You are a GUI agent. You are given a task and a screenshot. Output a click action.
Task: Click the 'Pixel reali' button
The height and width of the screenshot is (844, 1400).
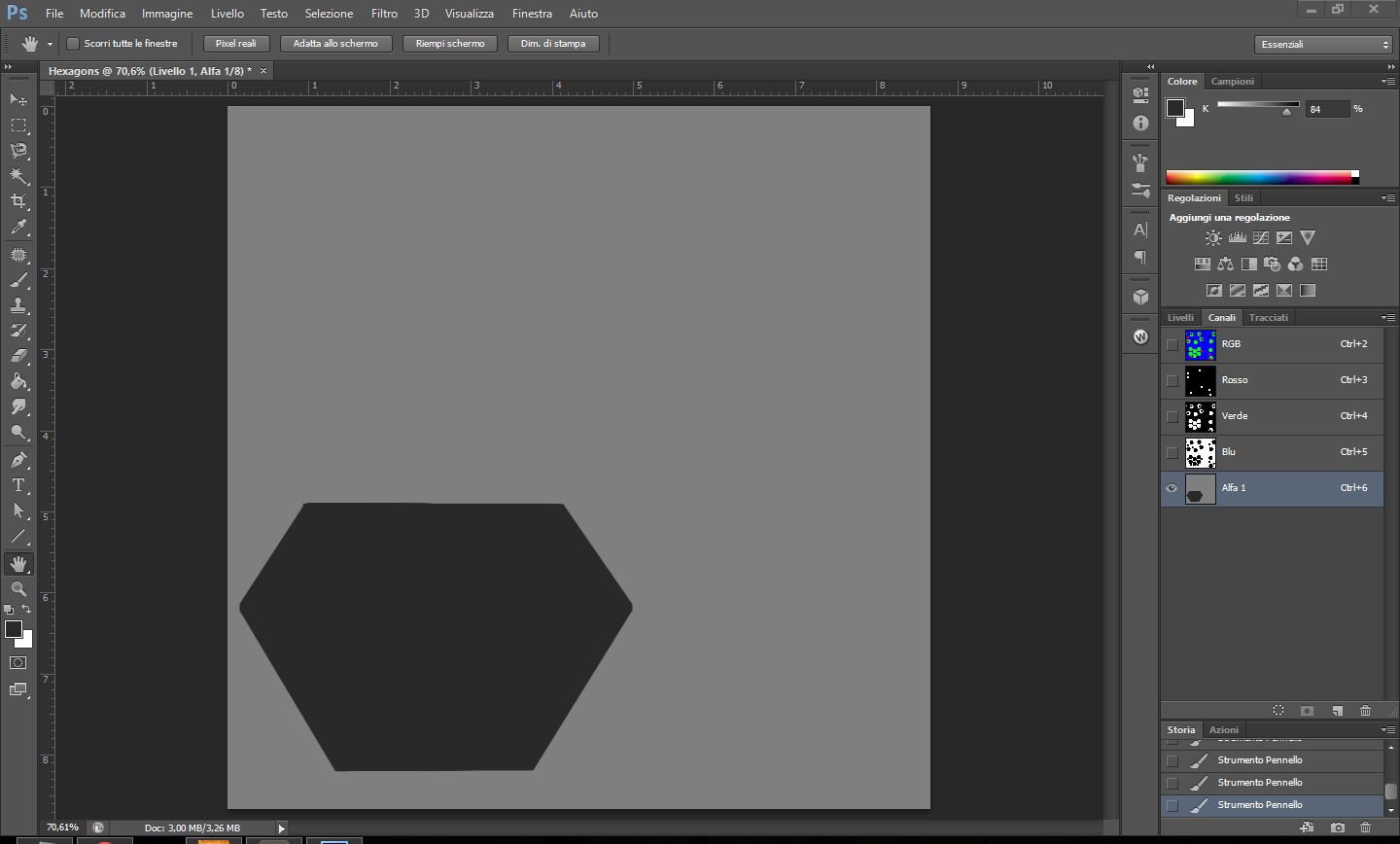[x=235, y=44]
